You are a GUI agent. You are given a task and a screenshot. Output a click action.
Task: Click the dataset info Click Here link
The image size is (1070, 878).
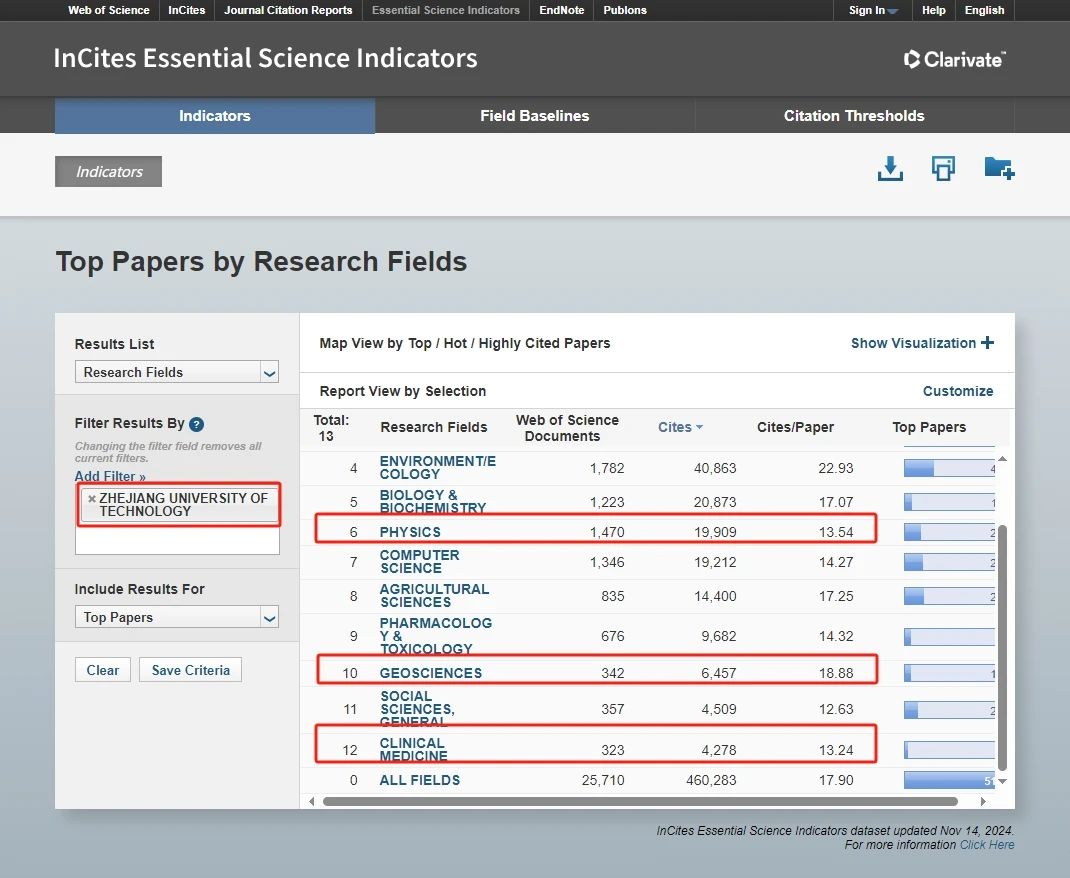pos(987,845)
